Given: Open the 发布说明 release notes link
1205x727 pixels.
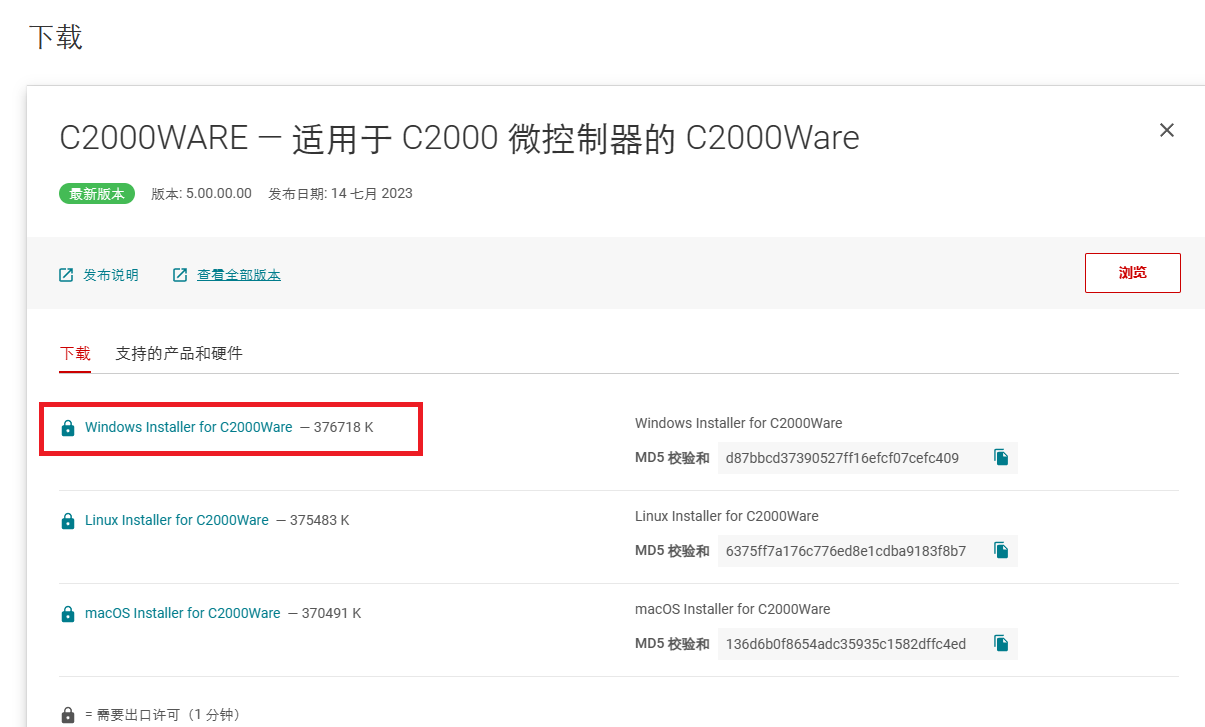Looking at the screenshot, I should point(111,275).
